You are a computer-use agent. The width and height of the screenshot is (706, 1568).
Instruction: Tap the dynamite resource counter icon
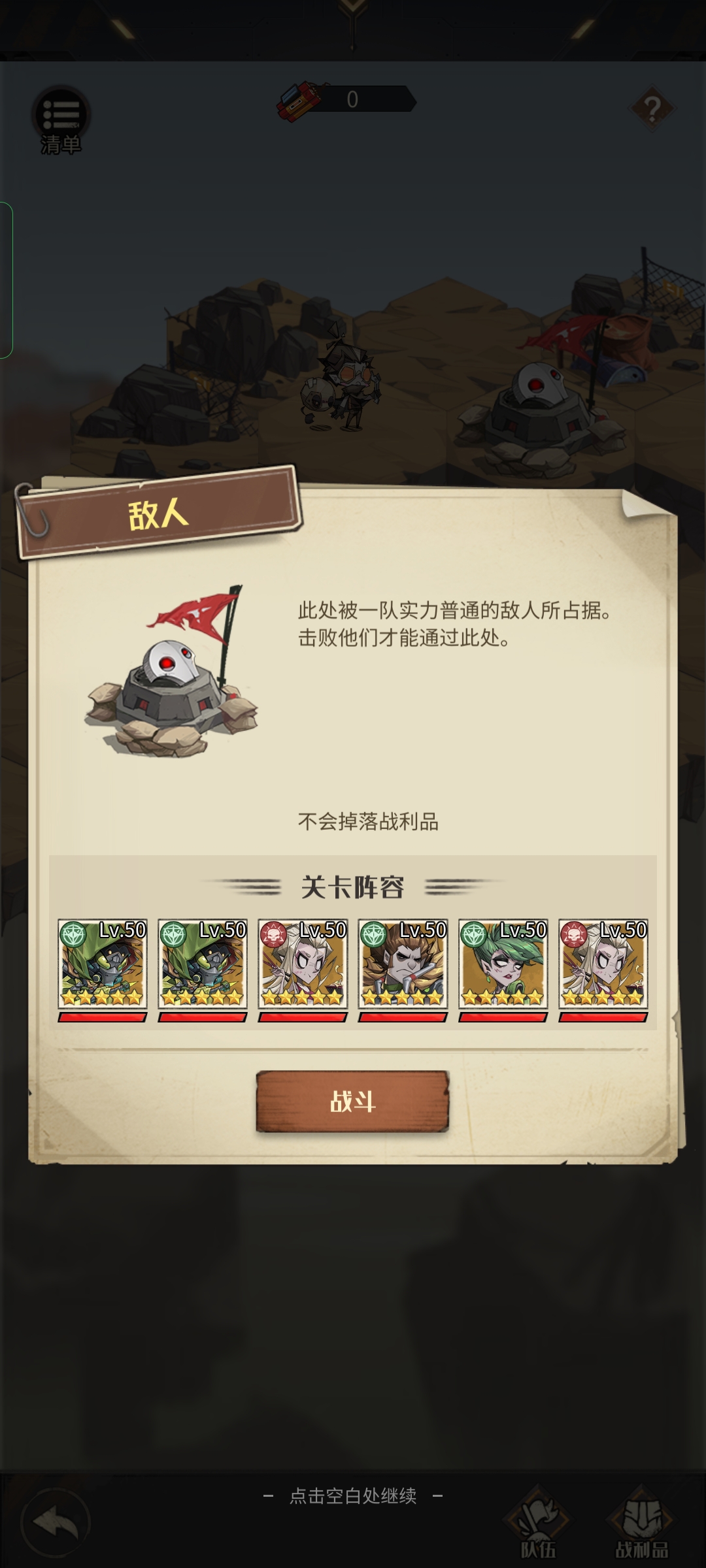(301, 101)
